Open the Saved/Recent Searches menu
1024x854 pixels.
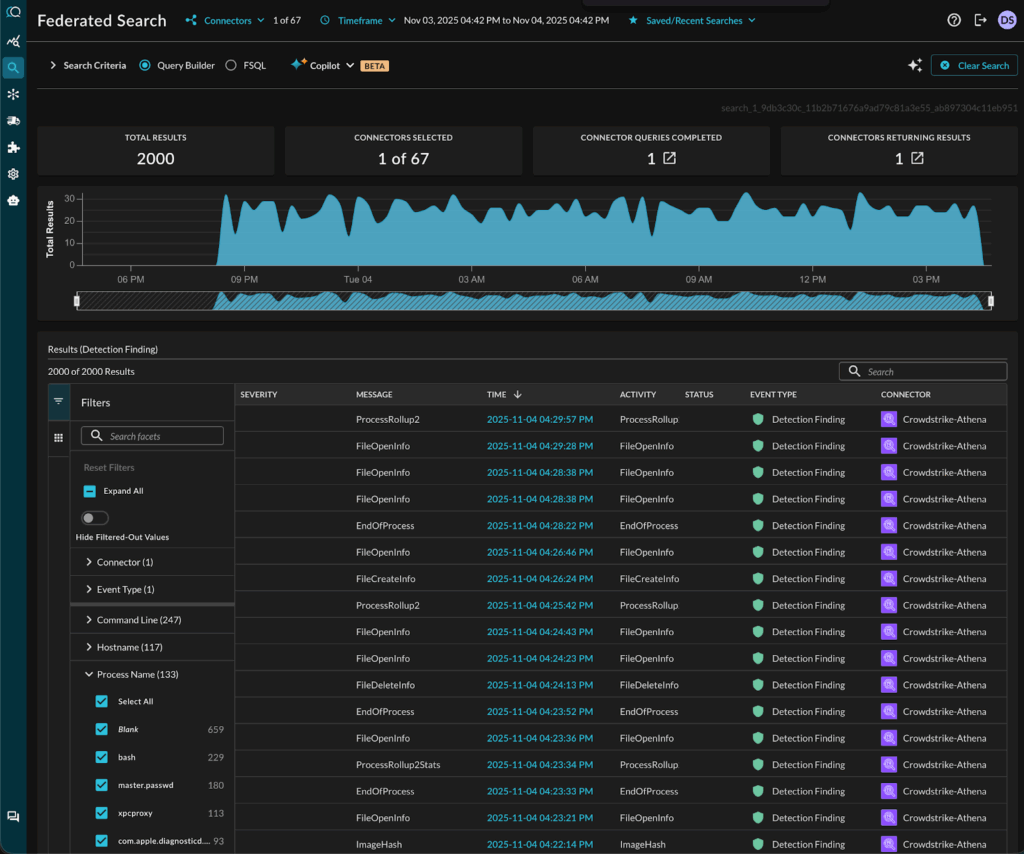(692, 20)
